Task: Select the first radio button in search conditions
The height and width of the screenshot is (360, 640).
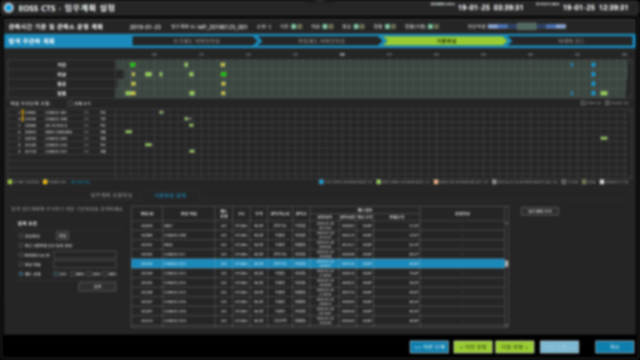Action: [x=21, y=236]
